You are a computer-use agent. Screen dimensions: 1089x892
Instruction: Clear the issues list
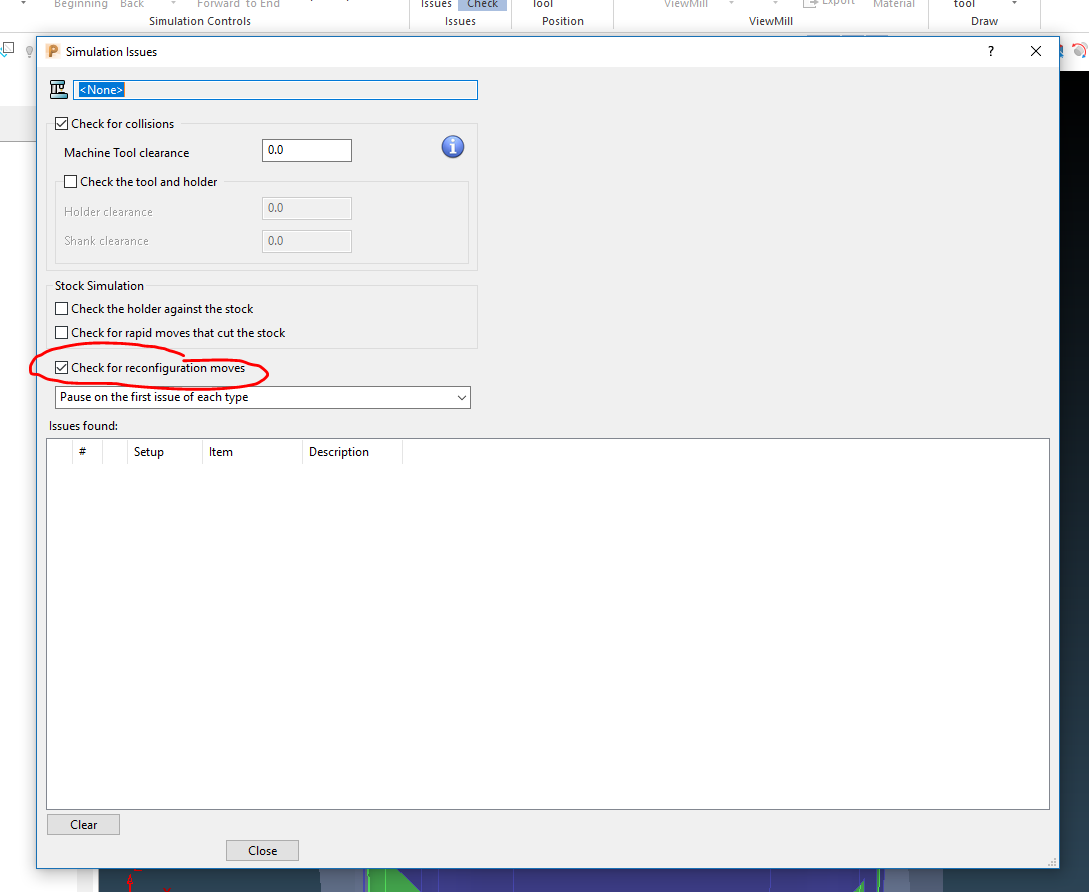83,824
